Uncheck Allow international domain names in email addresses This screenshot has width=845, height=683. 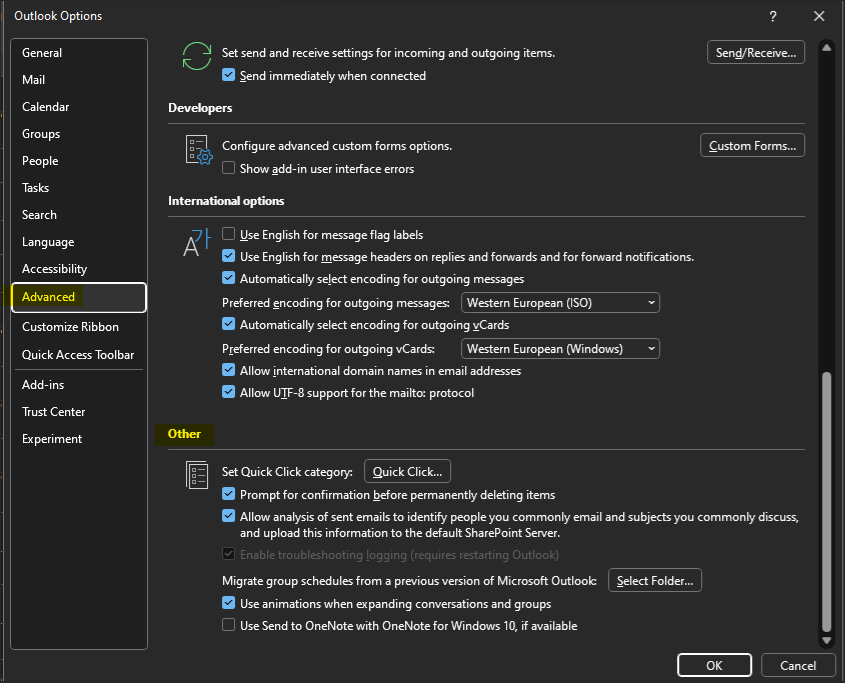(229, 370)
